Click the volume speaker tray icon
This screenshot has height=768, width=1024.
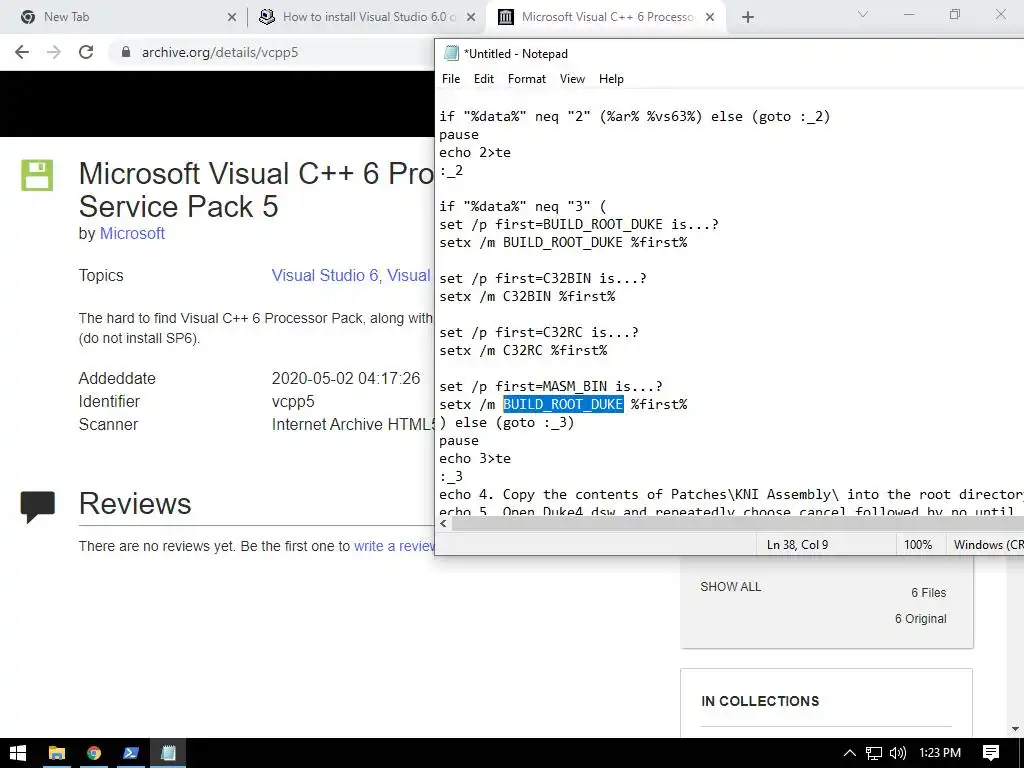pos(898,753)
